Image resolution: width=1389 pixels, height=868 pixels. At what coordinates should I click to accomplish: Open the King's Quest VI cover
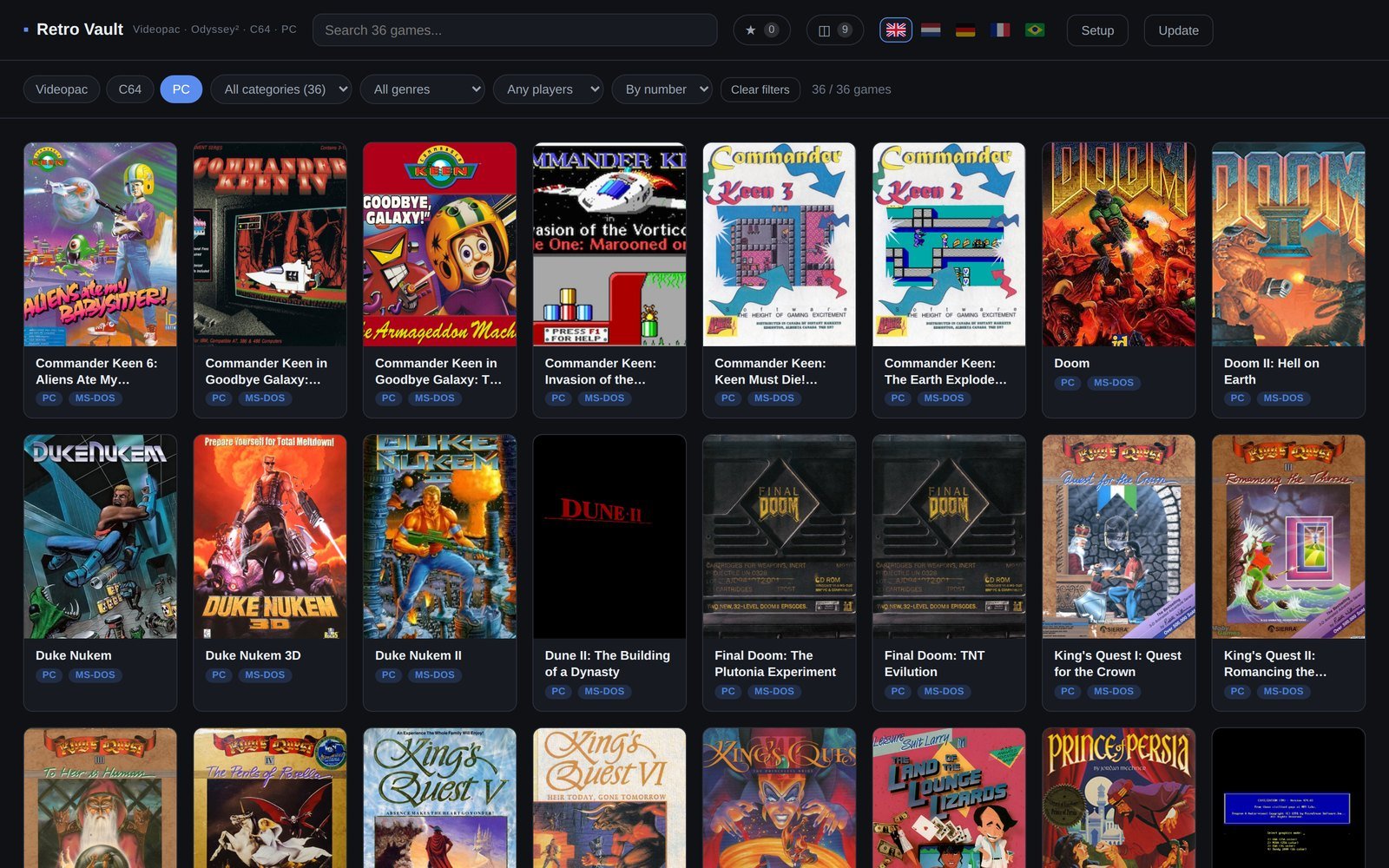(609, 798)
